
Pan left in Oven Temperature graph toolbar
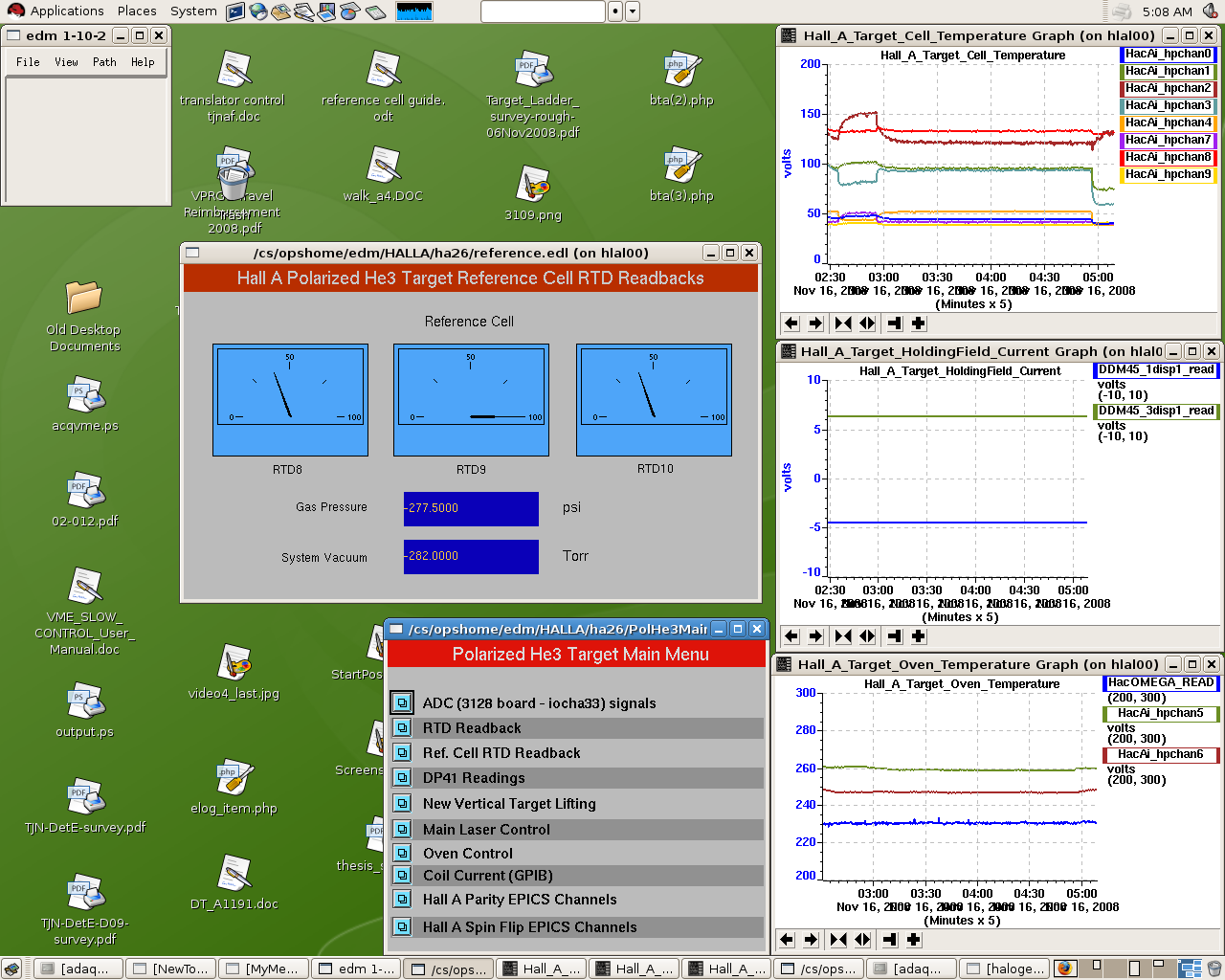787,940
